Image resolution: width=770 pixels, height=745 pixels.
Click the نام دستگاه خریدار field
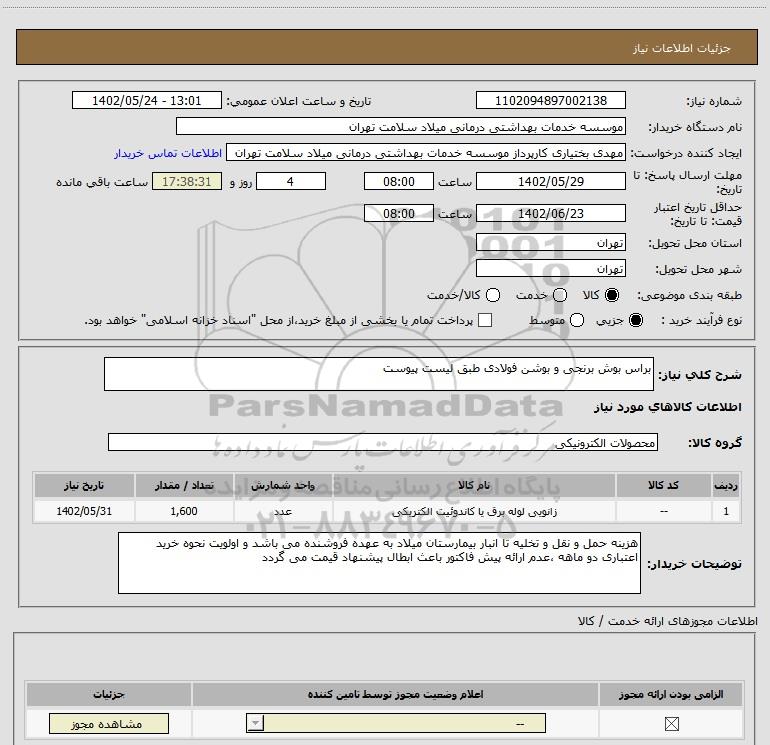click(x=401, y=127)
